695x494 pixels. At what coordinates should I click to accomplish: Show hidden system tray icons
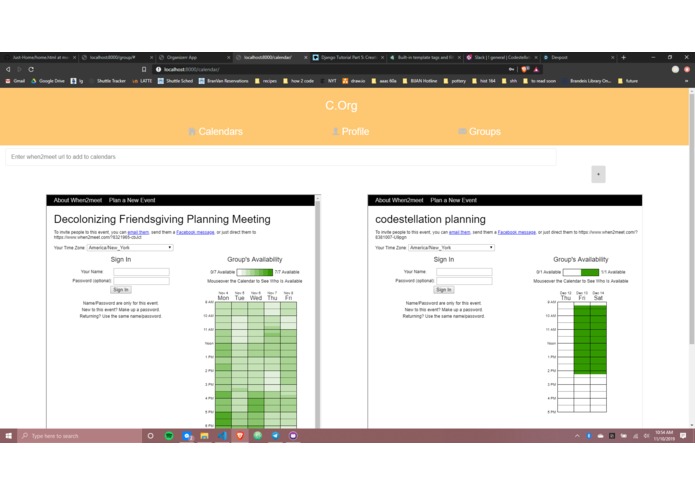(577, 436)
